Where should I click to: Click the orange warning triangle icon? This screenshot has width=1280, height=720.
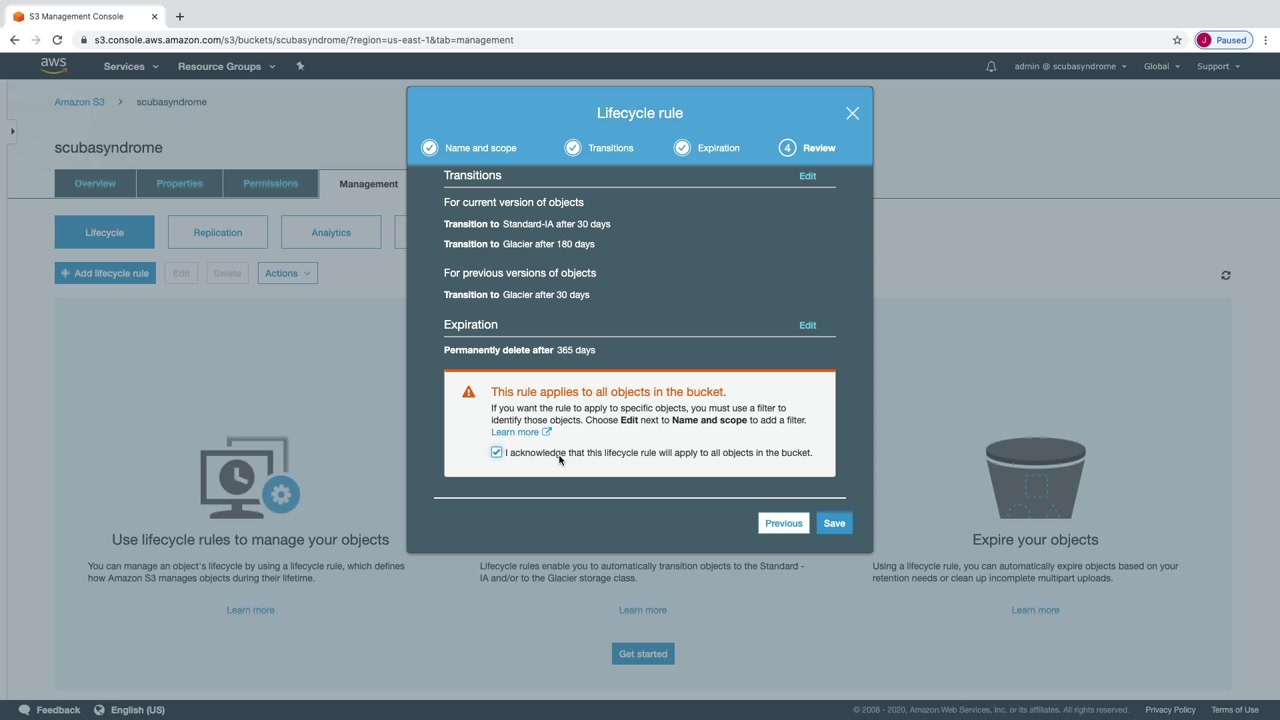[469, 392]
